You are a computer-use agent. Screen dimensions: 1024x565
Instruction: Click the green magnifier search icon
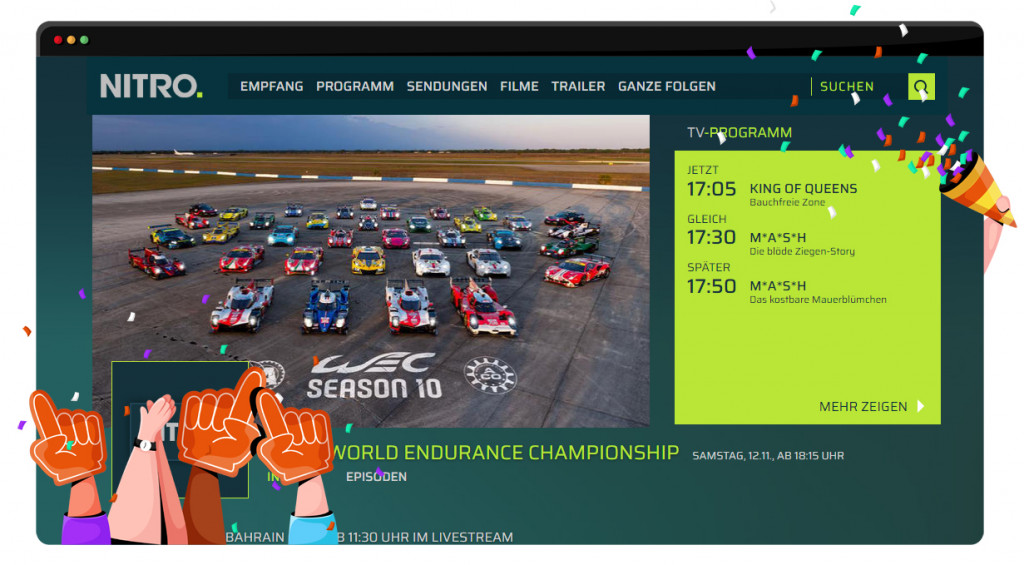click(921, 86)
